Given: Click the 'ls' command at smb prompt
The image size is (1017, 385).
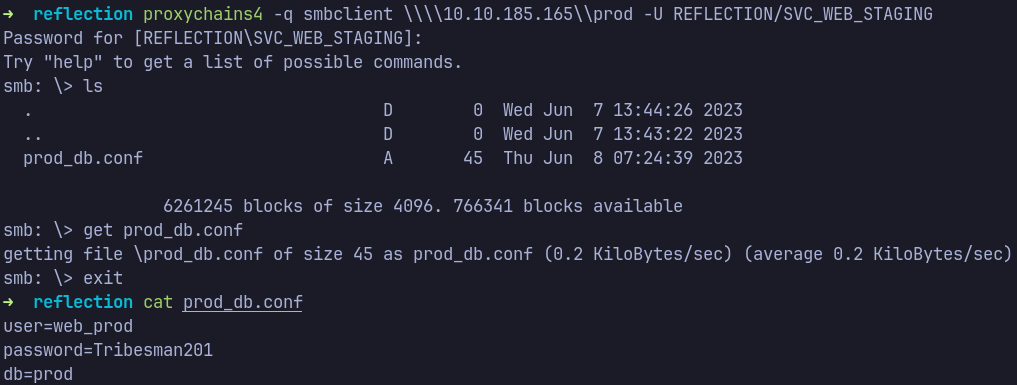Looking at the screenshot, I should (93, 86).
